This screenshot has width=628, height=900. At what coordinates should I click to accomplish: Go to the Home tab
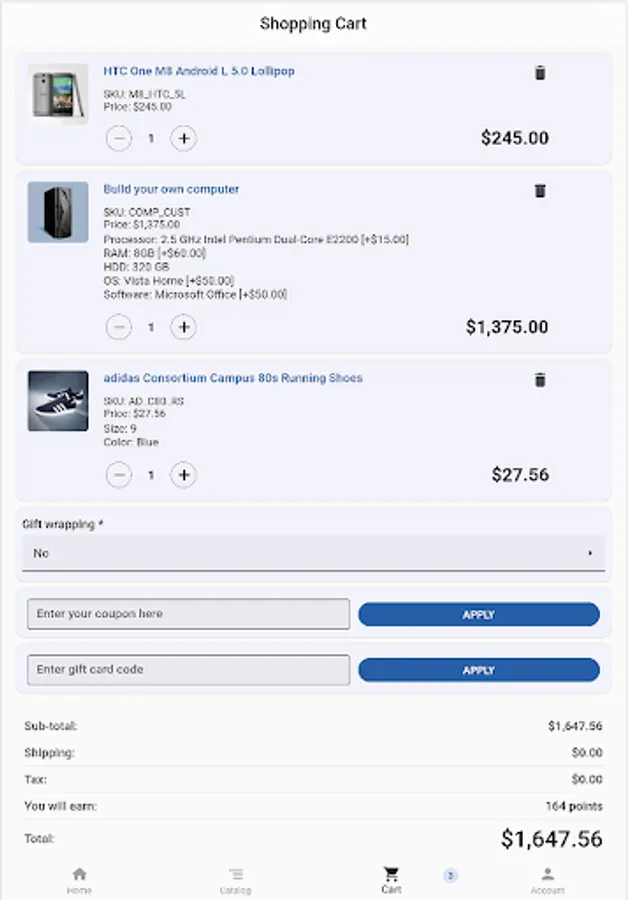[79, 879]
